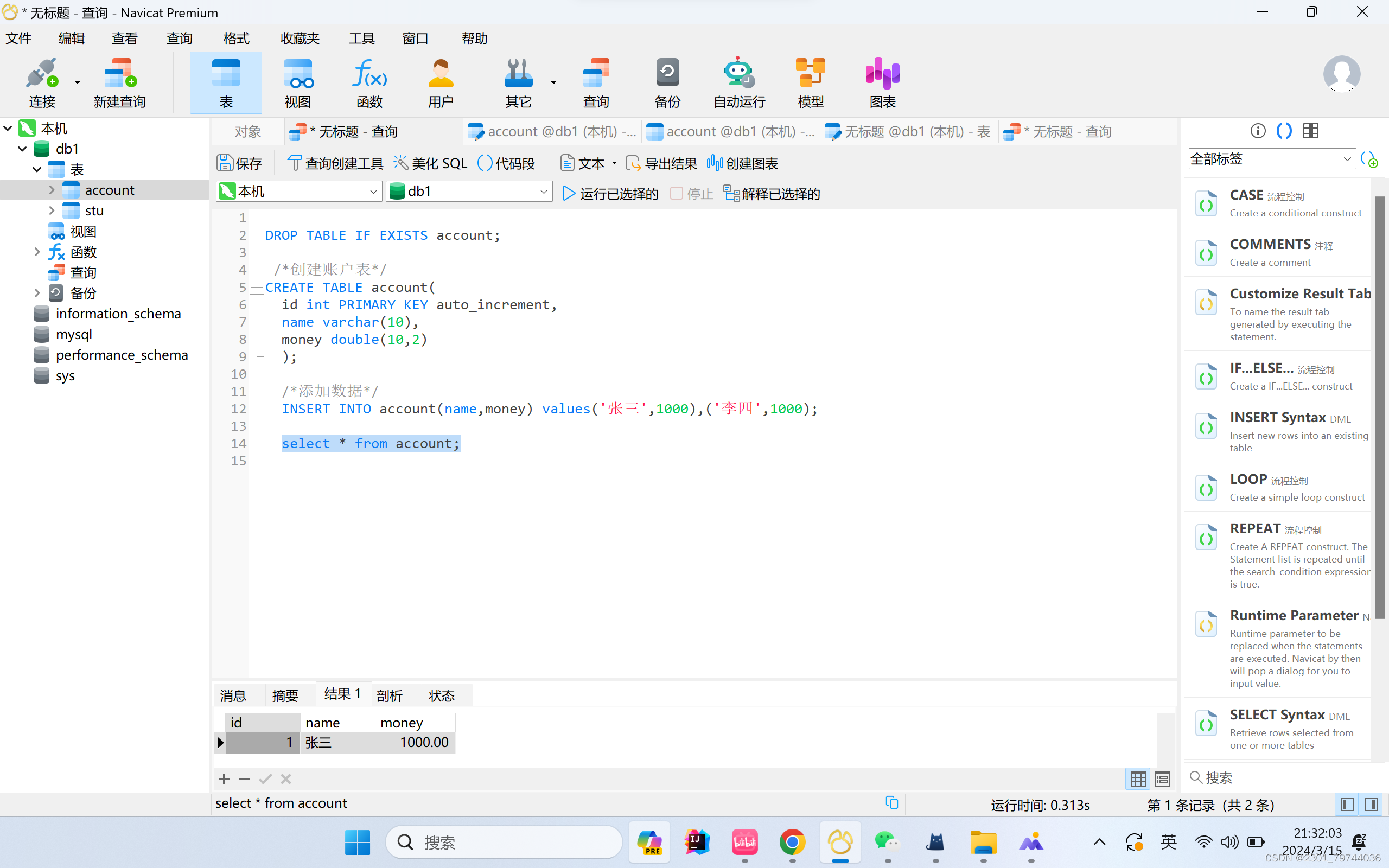Toggle the right pane visibility button
Screen dimensions: 1389x868
click(x=1371, y=805)
